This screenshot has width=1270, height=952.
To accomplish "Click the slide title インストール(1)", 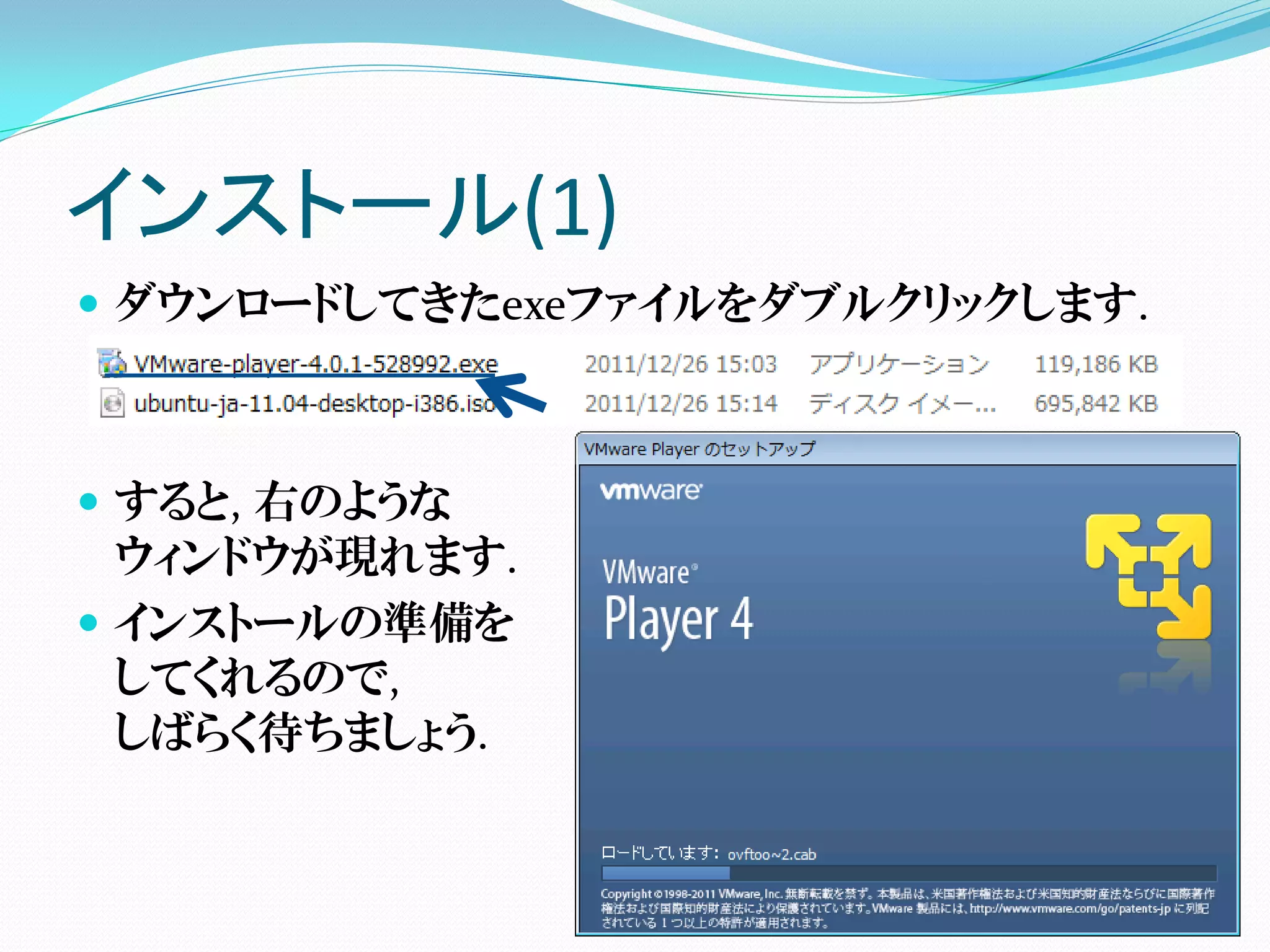I will [343, 206].
